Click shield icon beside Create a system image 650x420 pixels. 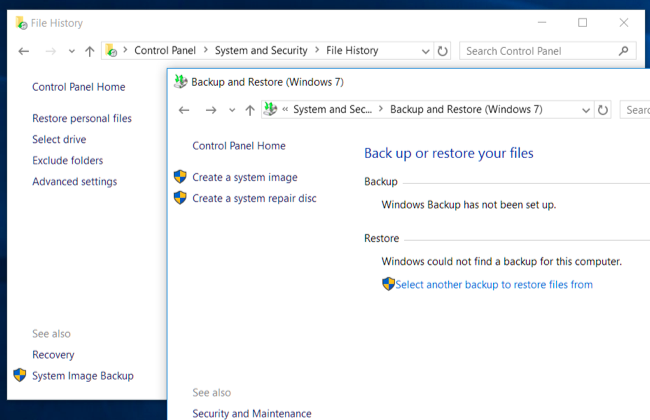tap(180, 176)
